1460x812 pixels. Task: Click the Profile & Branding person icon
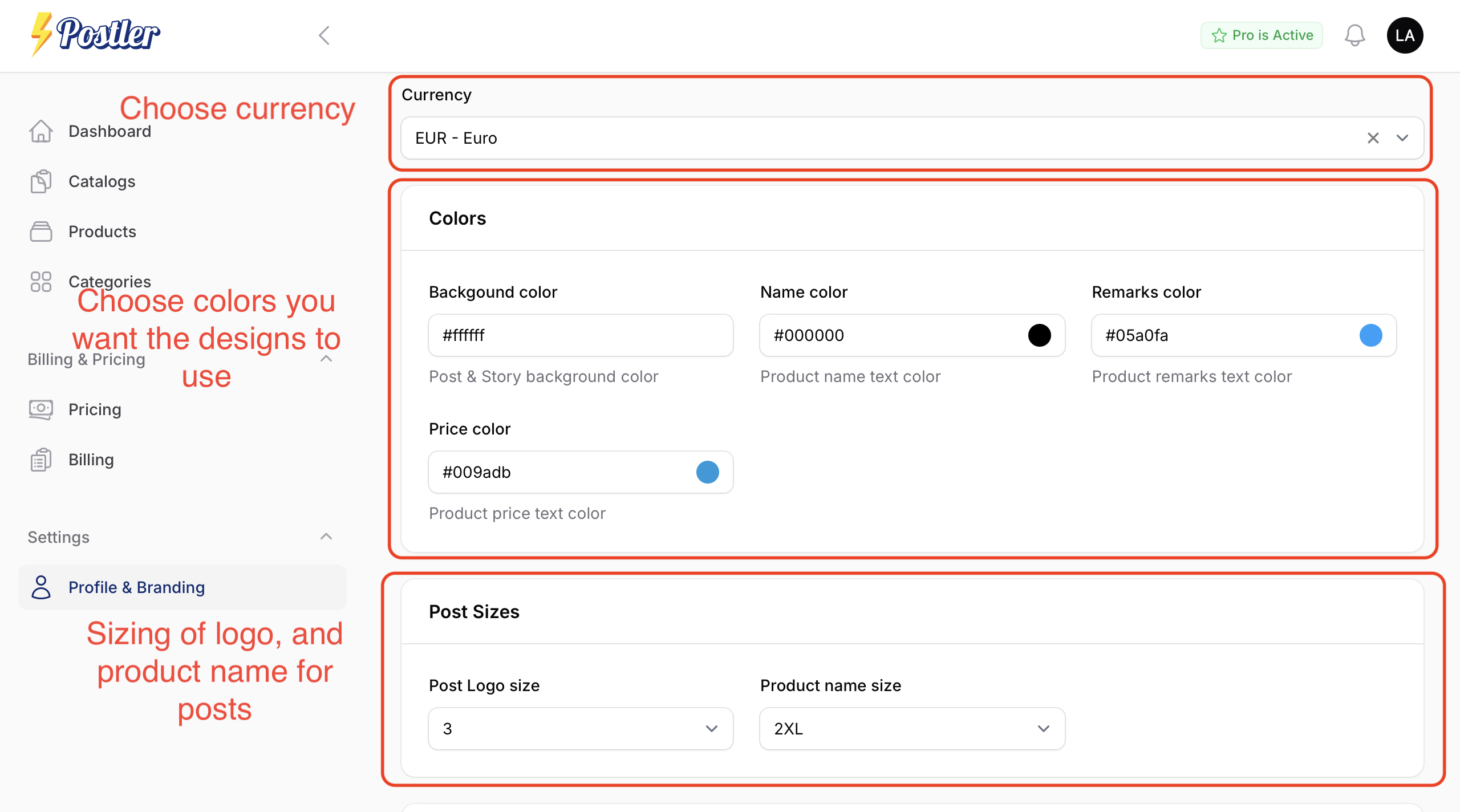coord(40,587)
